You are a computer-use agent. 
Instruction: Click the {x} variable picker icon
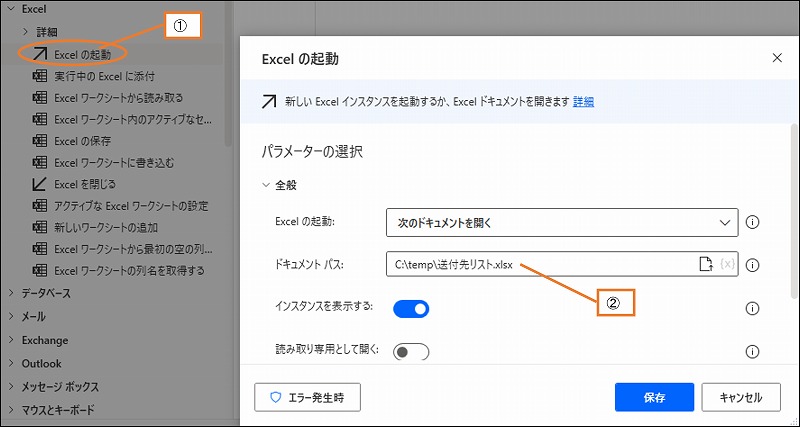(x=727, y=264)
